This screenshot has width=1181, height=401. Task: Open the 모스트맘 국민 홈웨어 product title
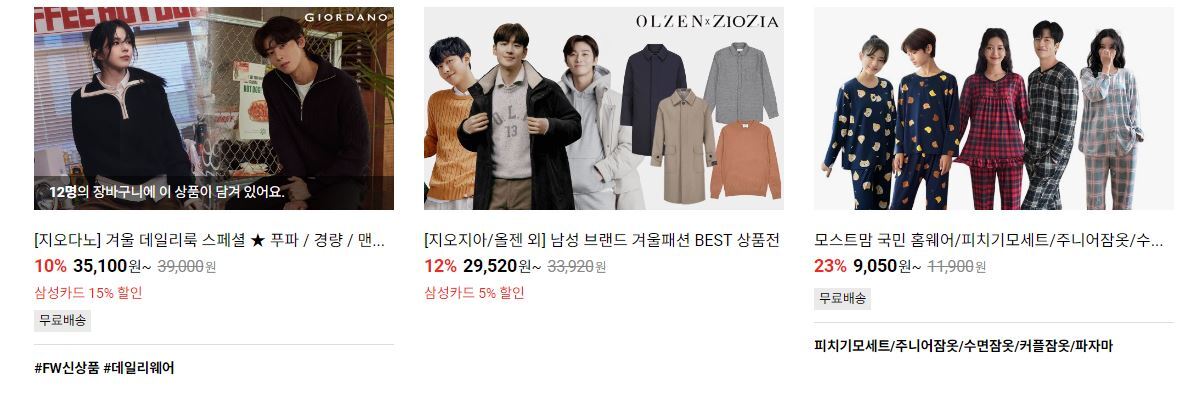989,241
